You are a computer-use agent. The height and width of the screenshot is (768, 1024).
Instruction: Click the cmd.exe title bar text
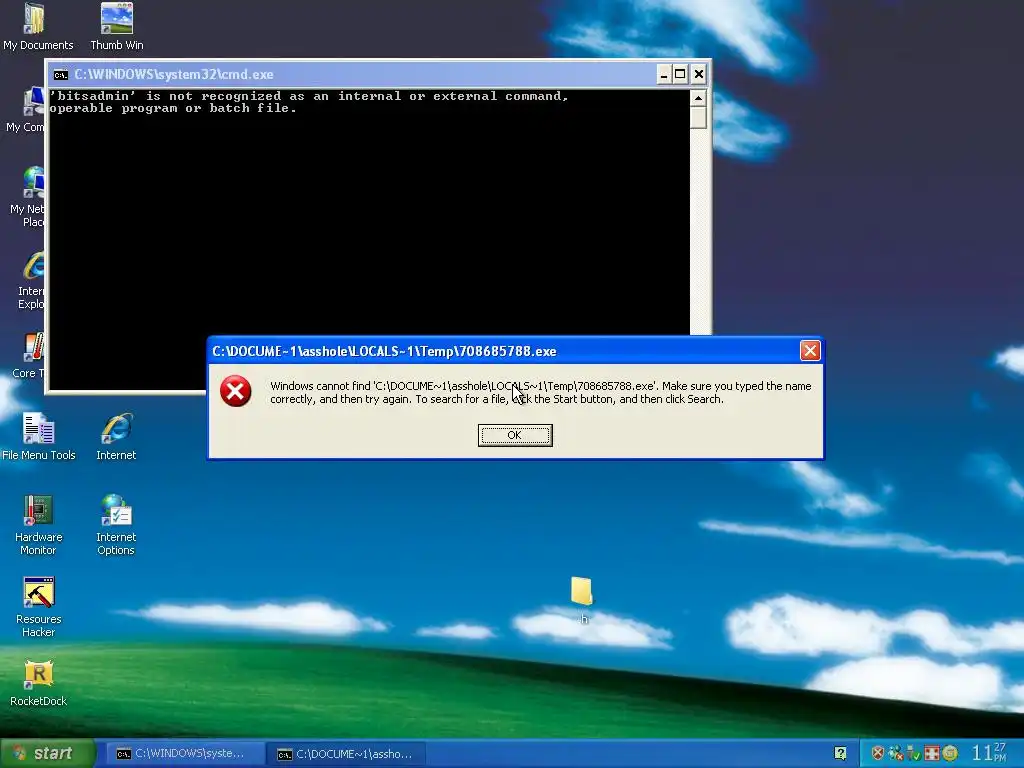(x=174, y=74)
